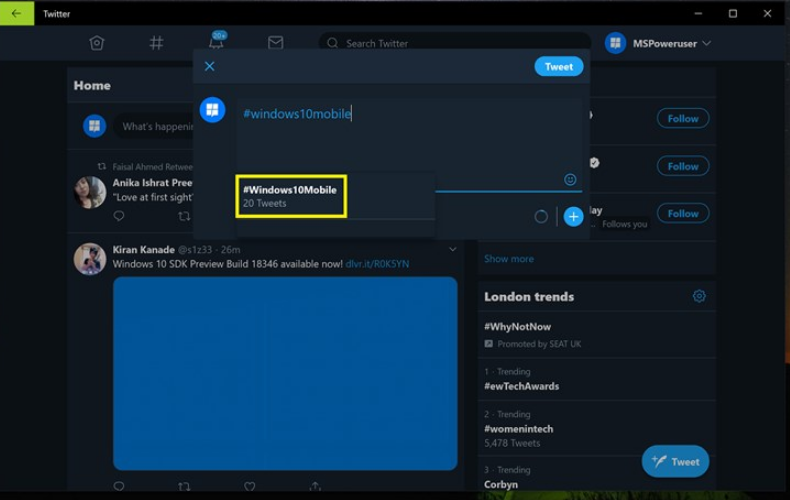This screenshot has height=500, width=790.
Task: Open the emoji picker smiley icon
Action: [x=570, y=179]
